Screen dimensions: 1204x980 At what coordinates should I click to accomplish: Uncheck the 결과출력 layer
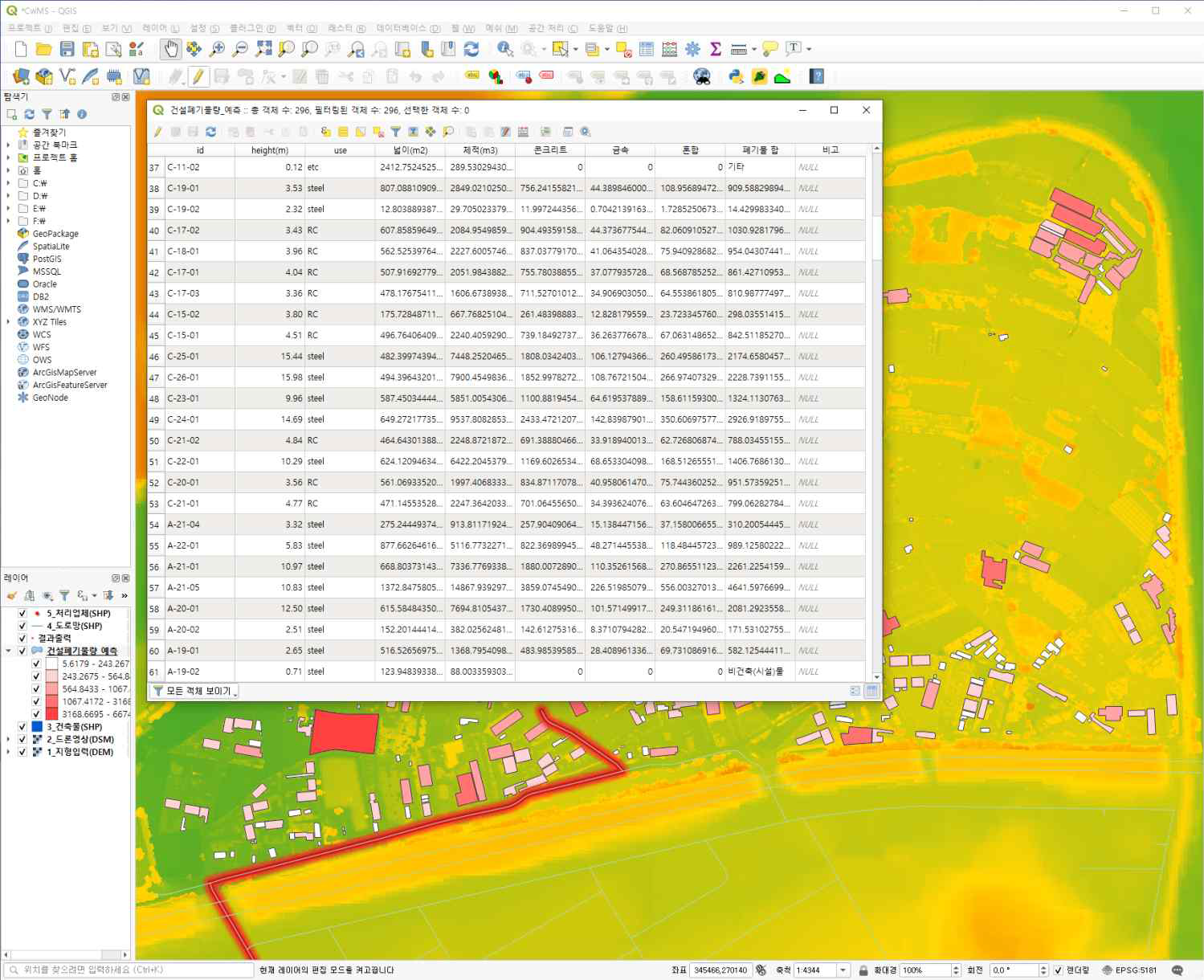click(x=22, y=639)
